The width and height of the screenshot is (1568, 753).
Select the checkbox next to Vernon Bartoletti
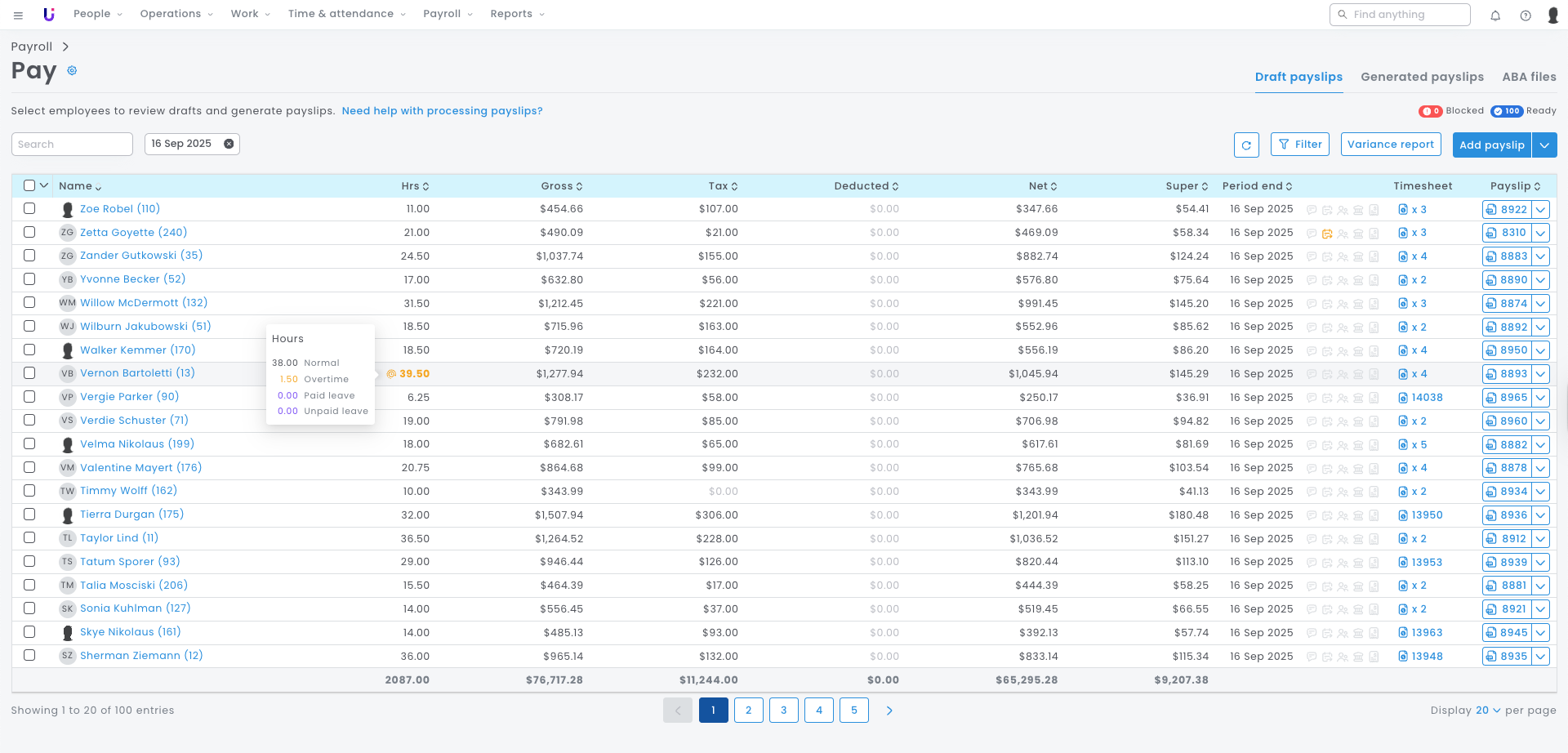tap(29, 373)
